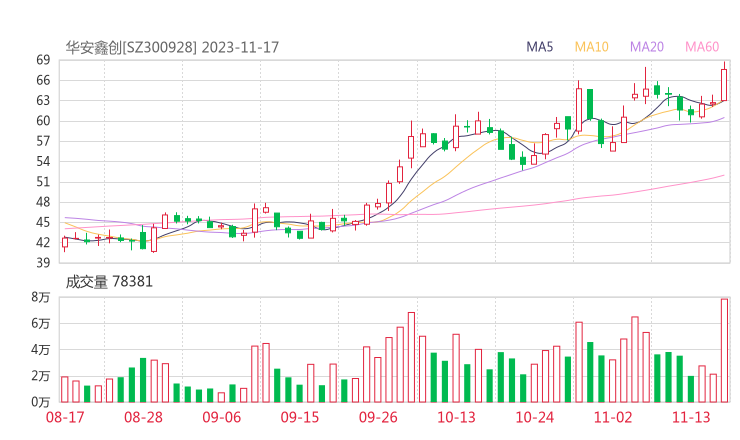This screenshot has height=440, width=740.
Task: Click the 09-15 date axis label
Action: pyautogui.click(x=300, y=417)
